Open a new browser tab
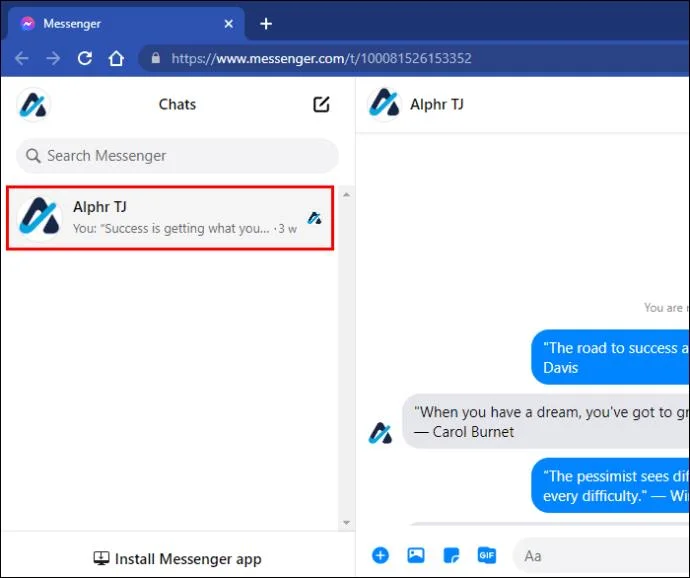Image resolution: width=690 pixels, height=578 pixels. (266, 24)
